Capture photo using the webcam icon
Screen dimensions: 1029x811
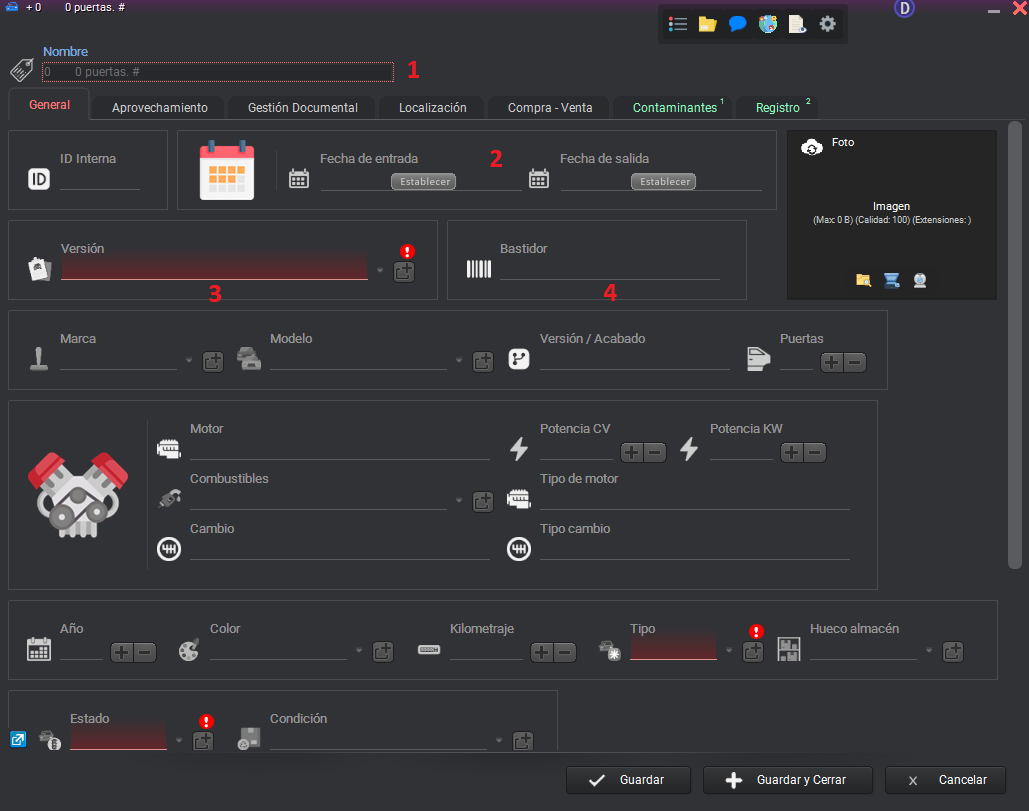pos(919,280)
